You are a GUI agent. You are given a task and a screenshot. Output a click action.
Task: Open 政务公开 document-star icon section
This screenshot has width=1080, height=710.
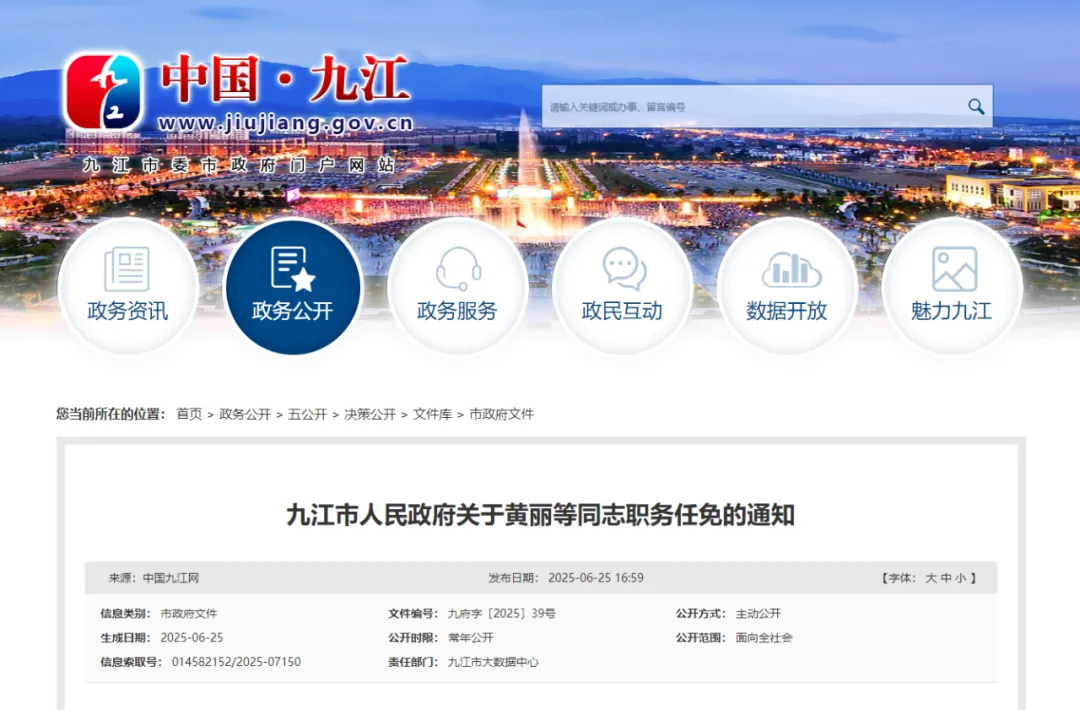point(293,286)
